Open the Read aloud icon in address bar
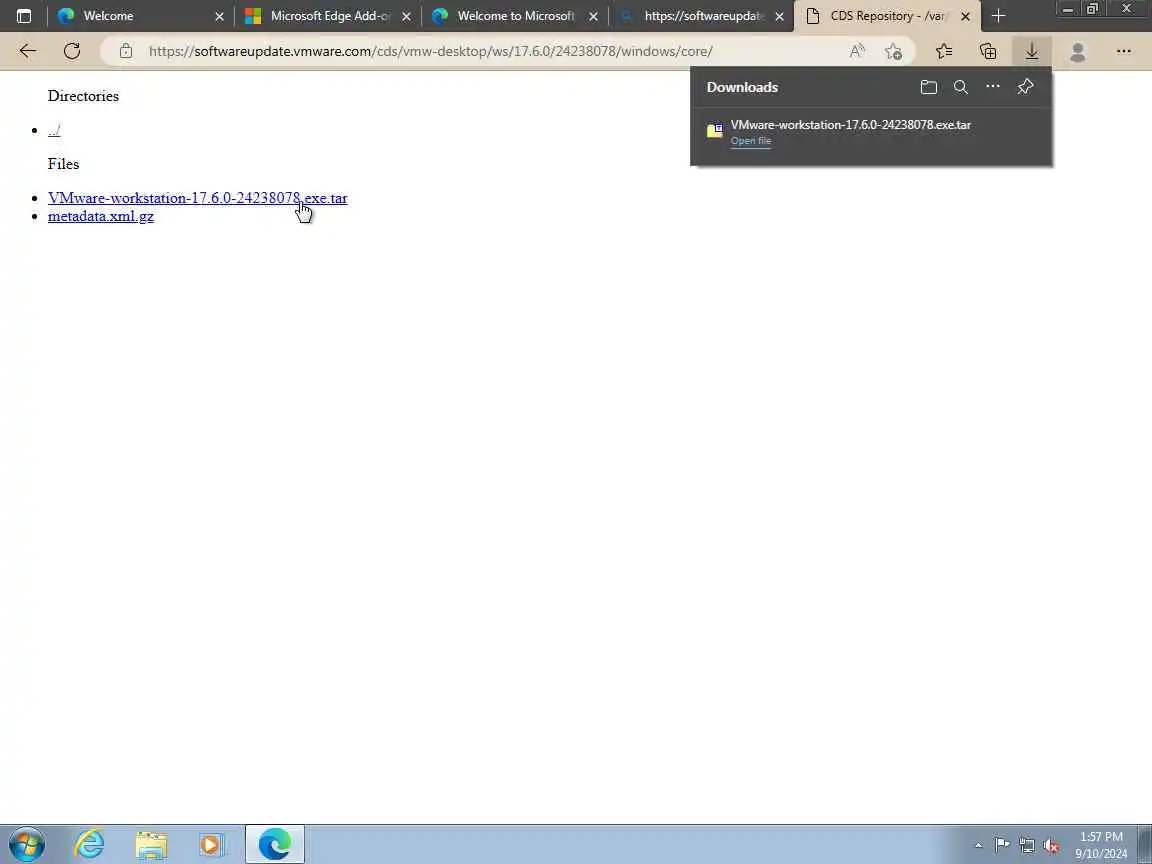 [x=857, y=51]
